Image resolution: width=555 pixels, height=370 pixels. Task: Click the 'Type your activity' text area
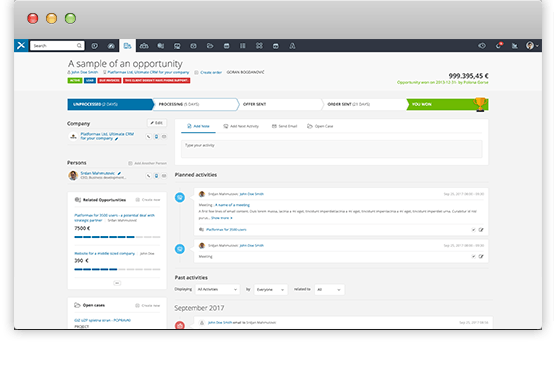pos(332,149)
